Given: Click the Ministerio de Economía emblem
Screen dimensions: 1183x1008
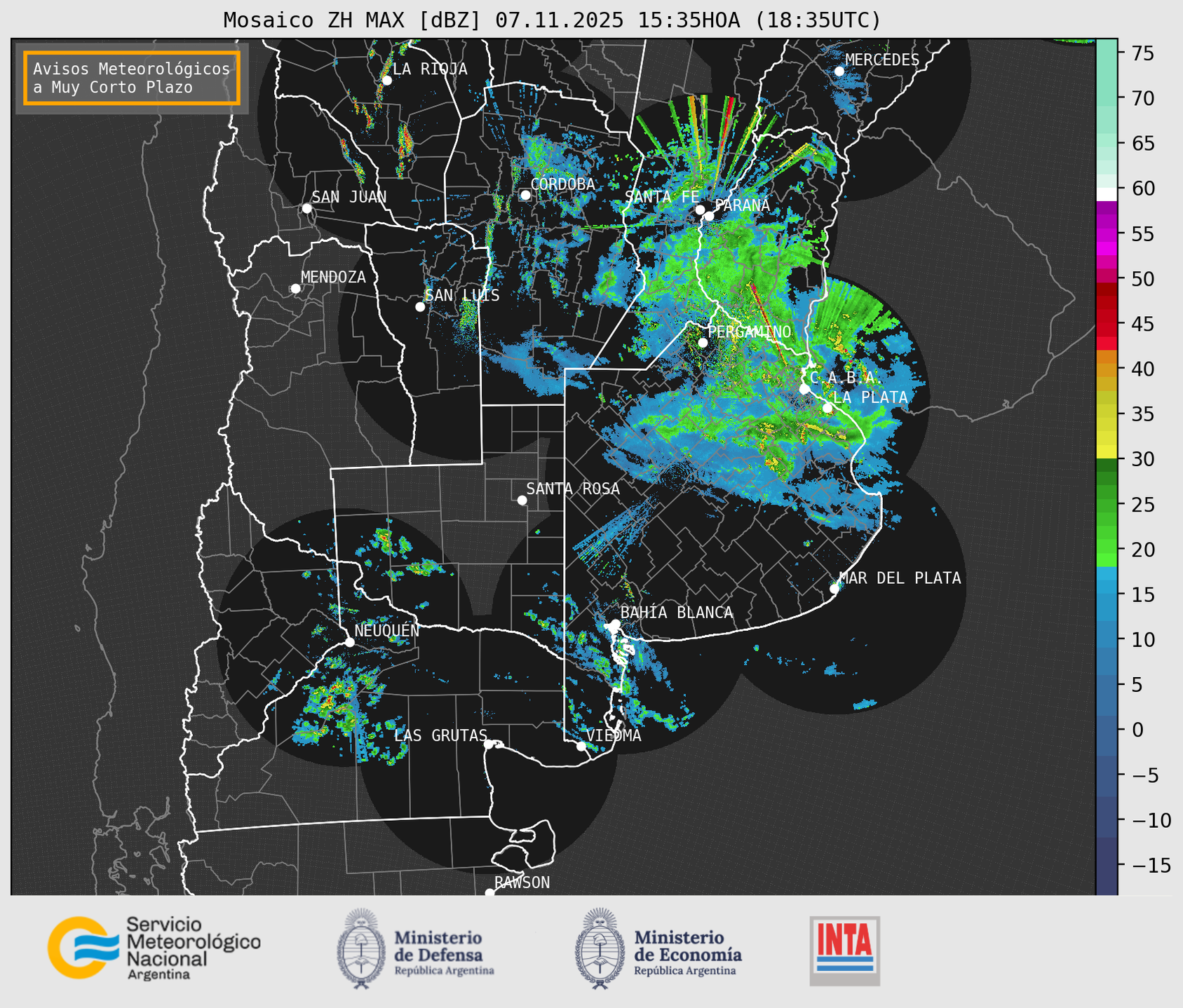Looking at the screenshot, I should click(x=600, y=948).
